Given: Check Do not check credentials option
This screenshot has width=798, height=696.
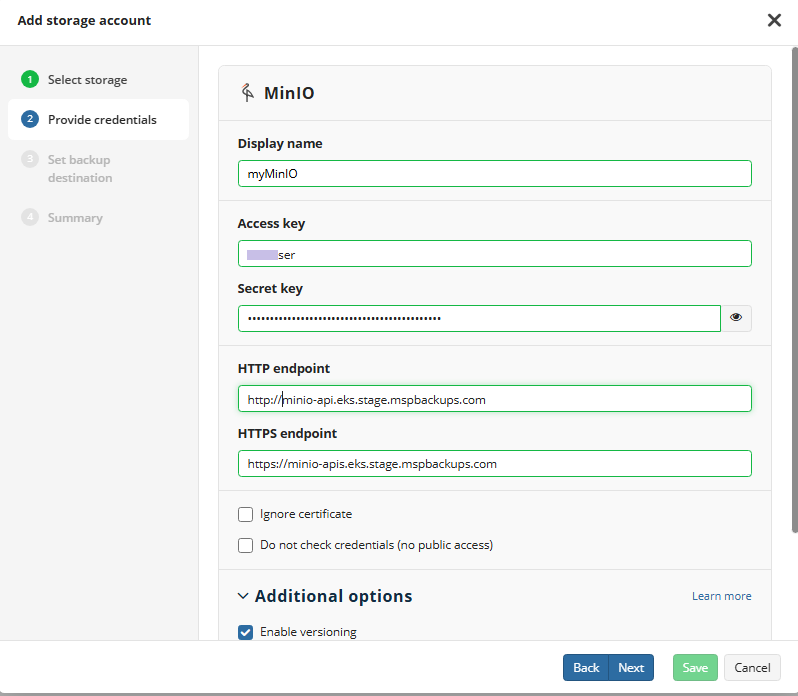Looking at the screenshot, I should click(245, 545).
